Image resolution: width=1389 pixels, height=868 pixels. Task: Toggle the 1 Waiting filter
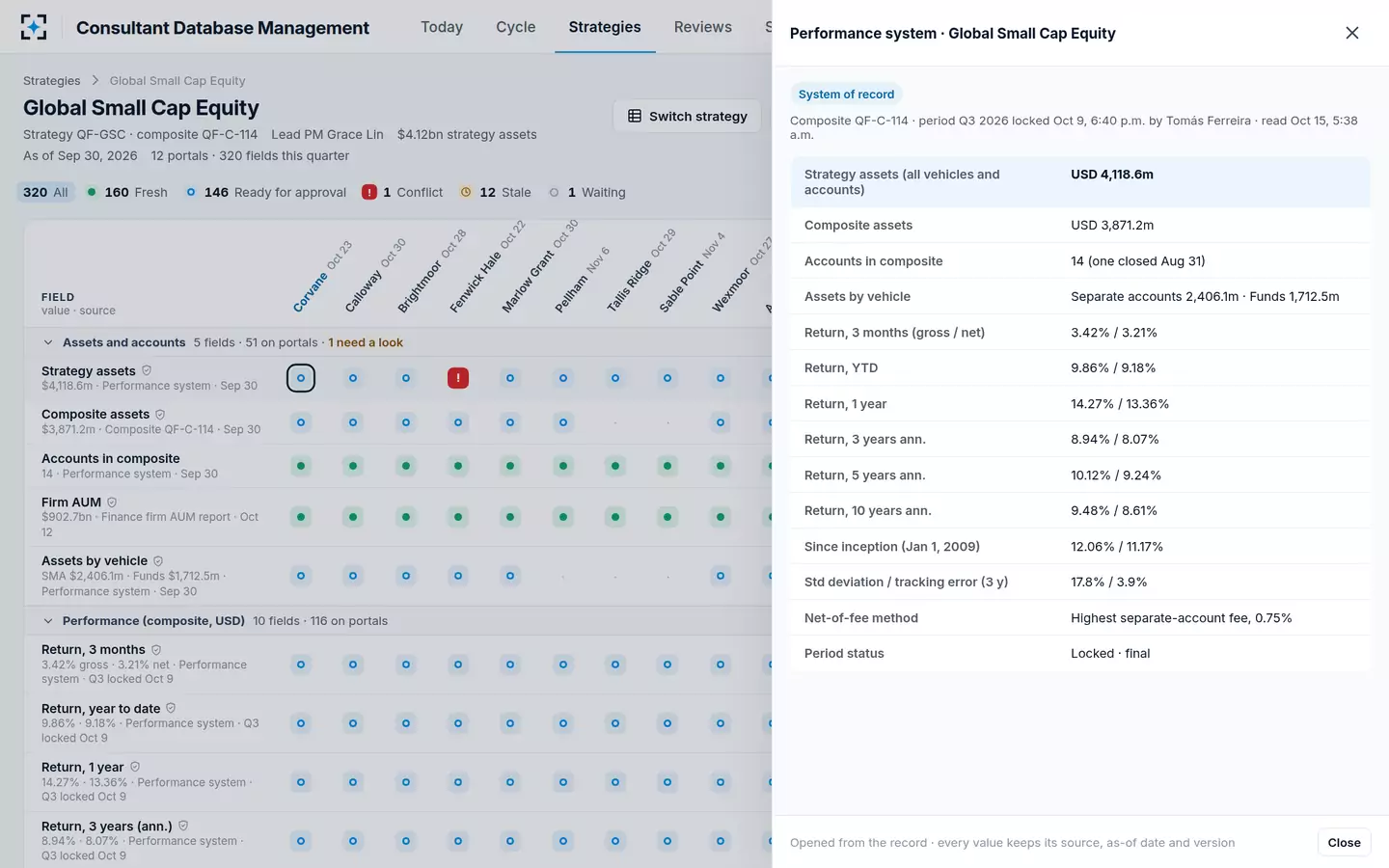(x=586, y=192)
